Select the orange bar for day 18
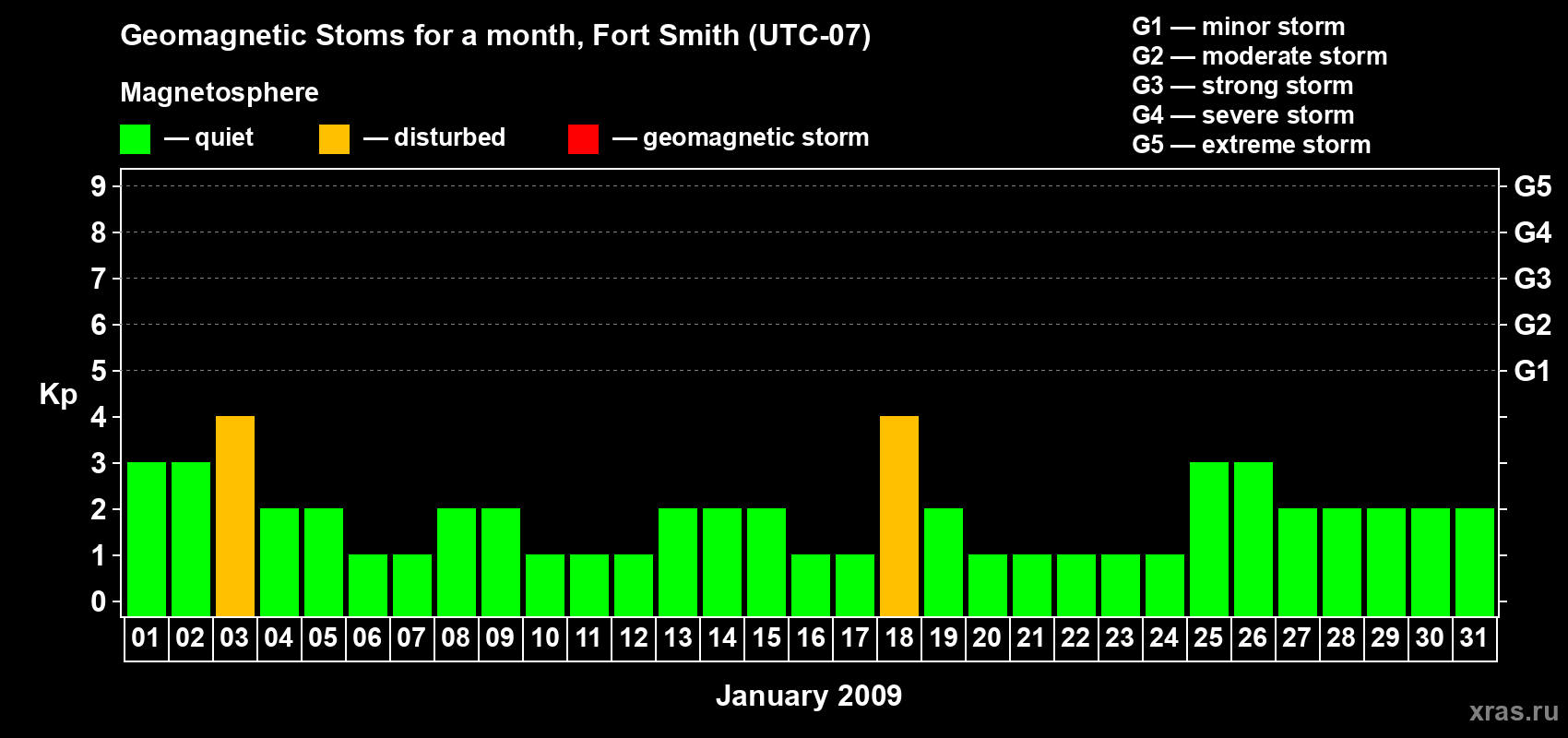 (x=899, y=517)
